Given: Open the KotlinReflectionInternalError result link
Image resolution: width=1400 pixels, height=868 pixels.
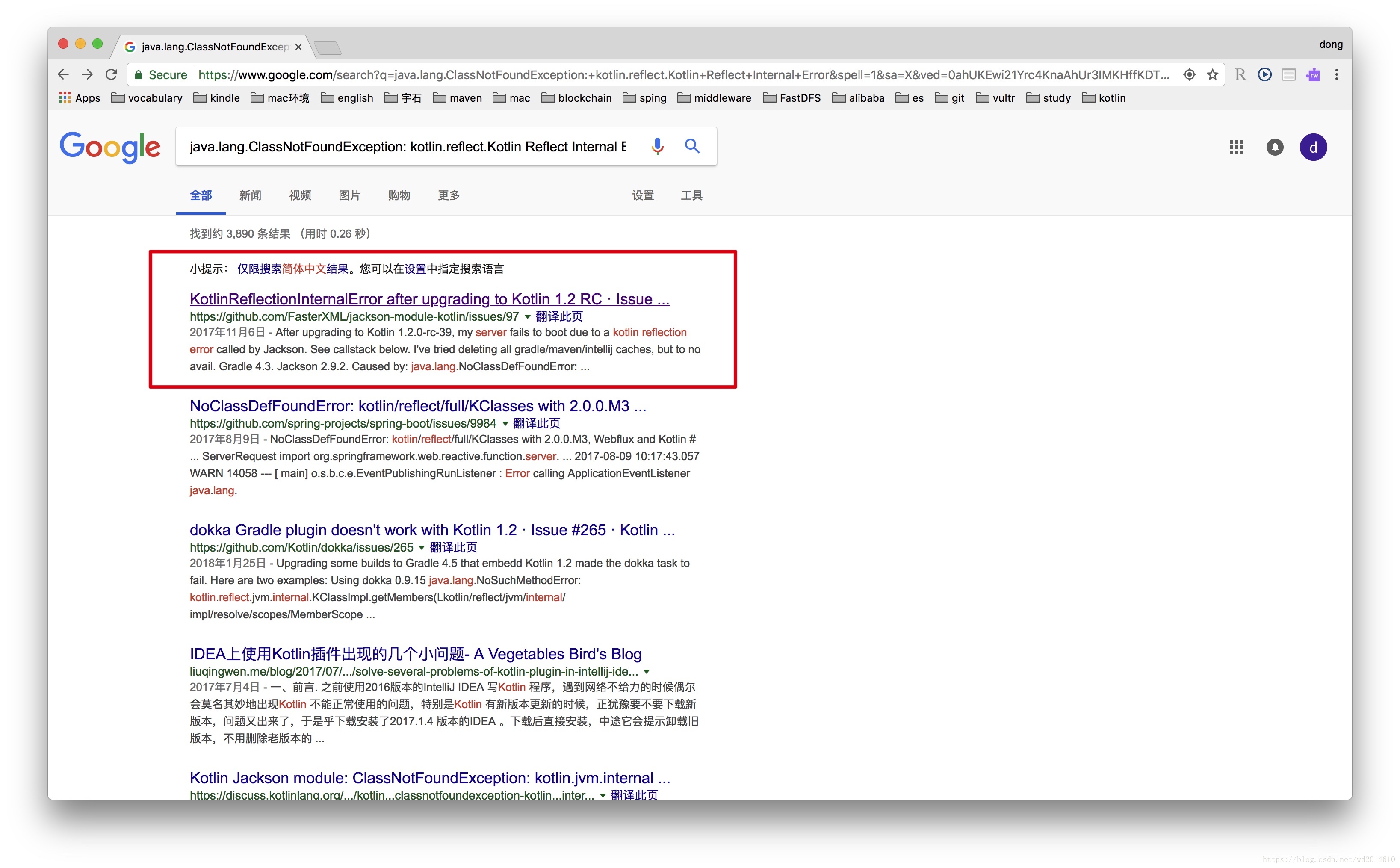Looking at the screenshot, I should click(x=429, y=299).
